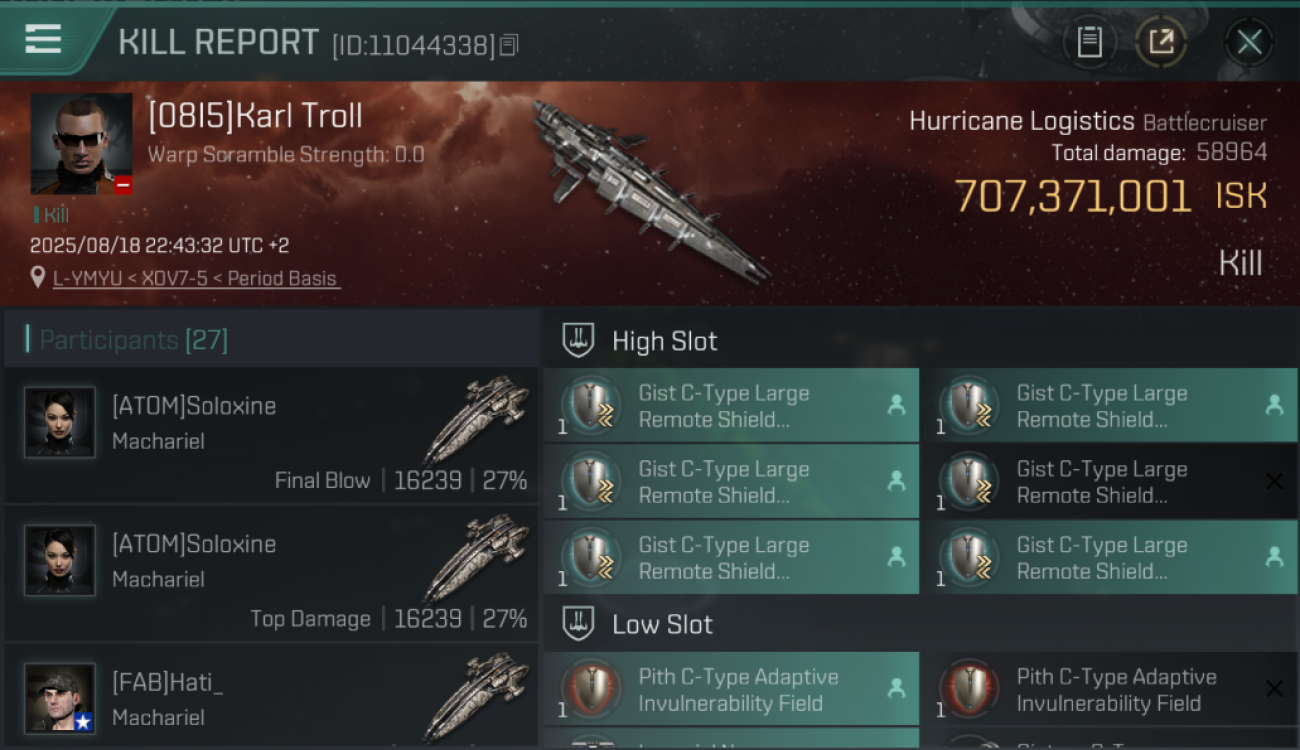View Soloxine's Final Blow participant entry
This screenshot has width=1300, height=750.
[x=271, y=436]
